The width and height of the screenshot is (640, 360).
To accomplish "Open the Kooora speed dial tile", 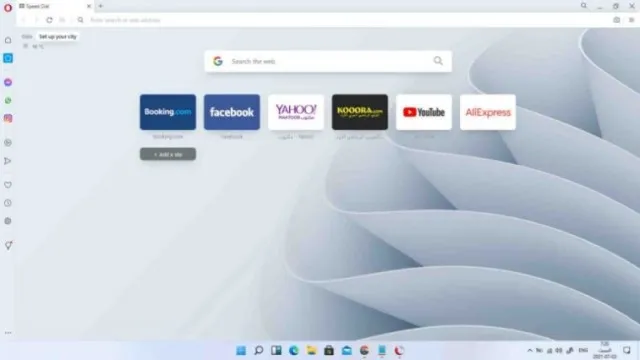I will coord(360,112).
